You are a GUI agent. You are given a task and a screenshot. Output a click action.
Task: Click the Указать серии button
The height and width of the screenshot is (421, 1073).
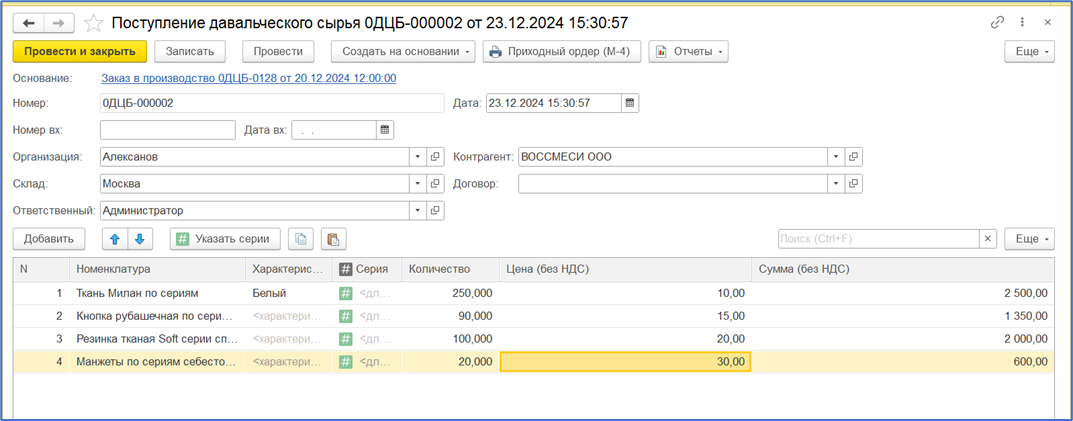[225, 239]
